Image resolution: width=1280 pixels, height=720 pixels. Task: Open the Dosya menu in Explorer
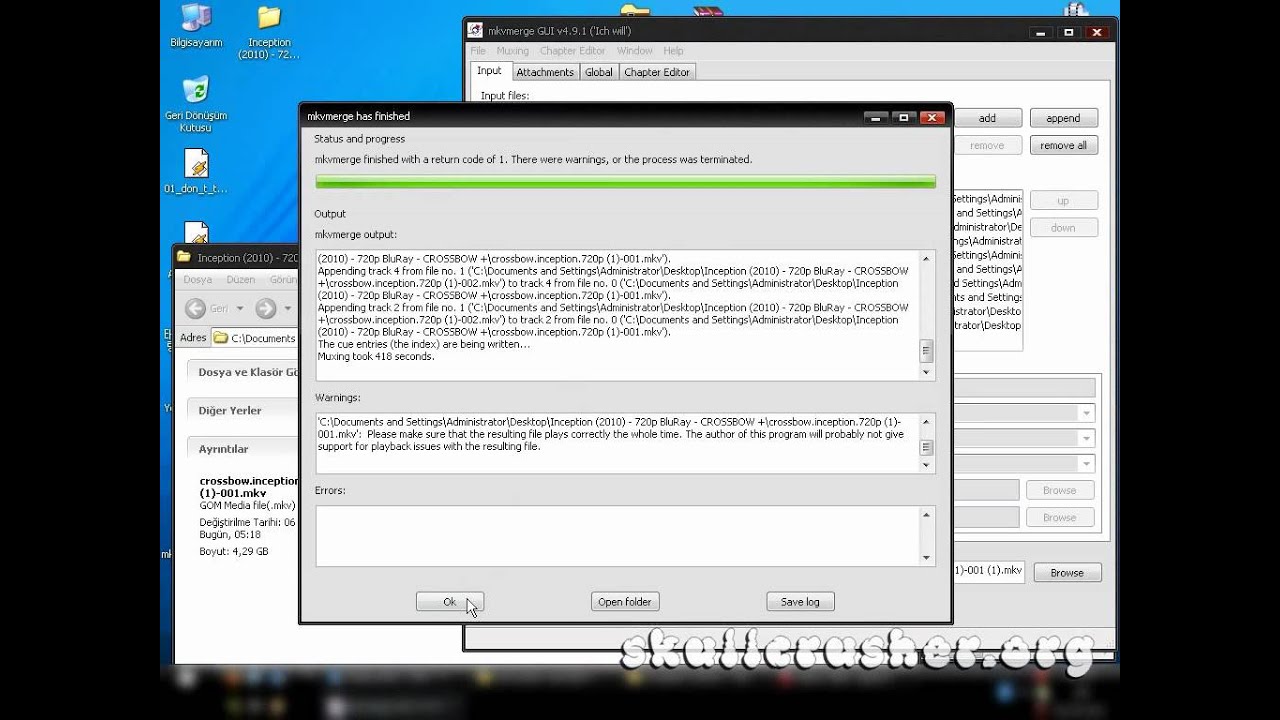(x=197, y=280)
